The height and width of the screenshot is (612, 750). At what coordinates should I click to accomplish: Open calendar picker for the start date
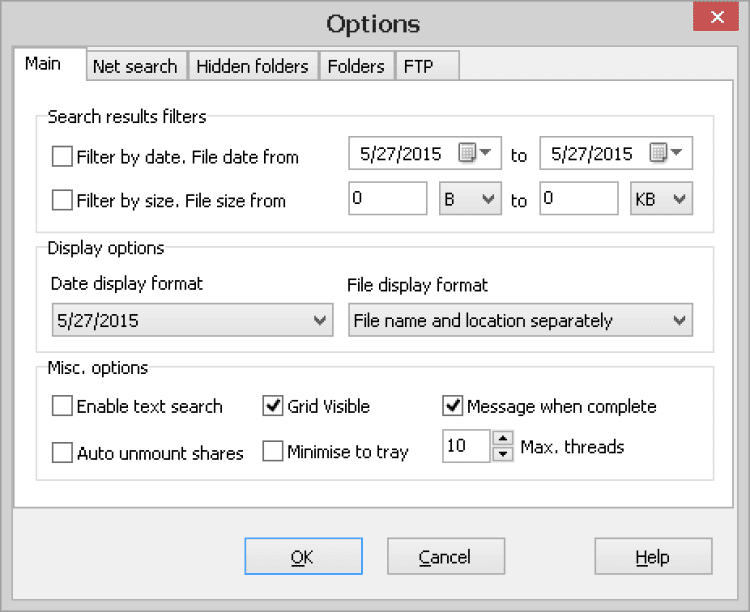475,154
